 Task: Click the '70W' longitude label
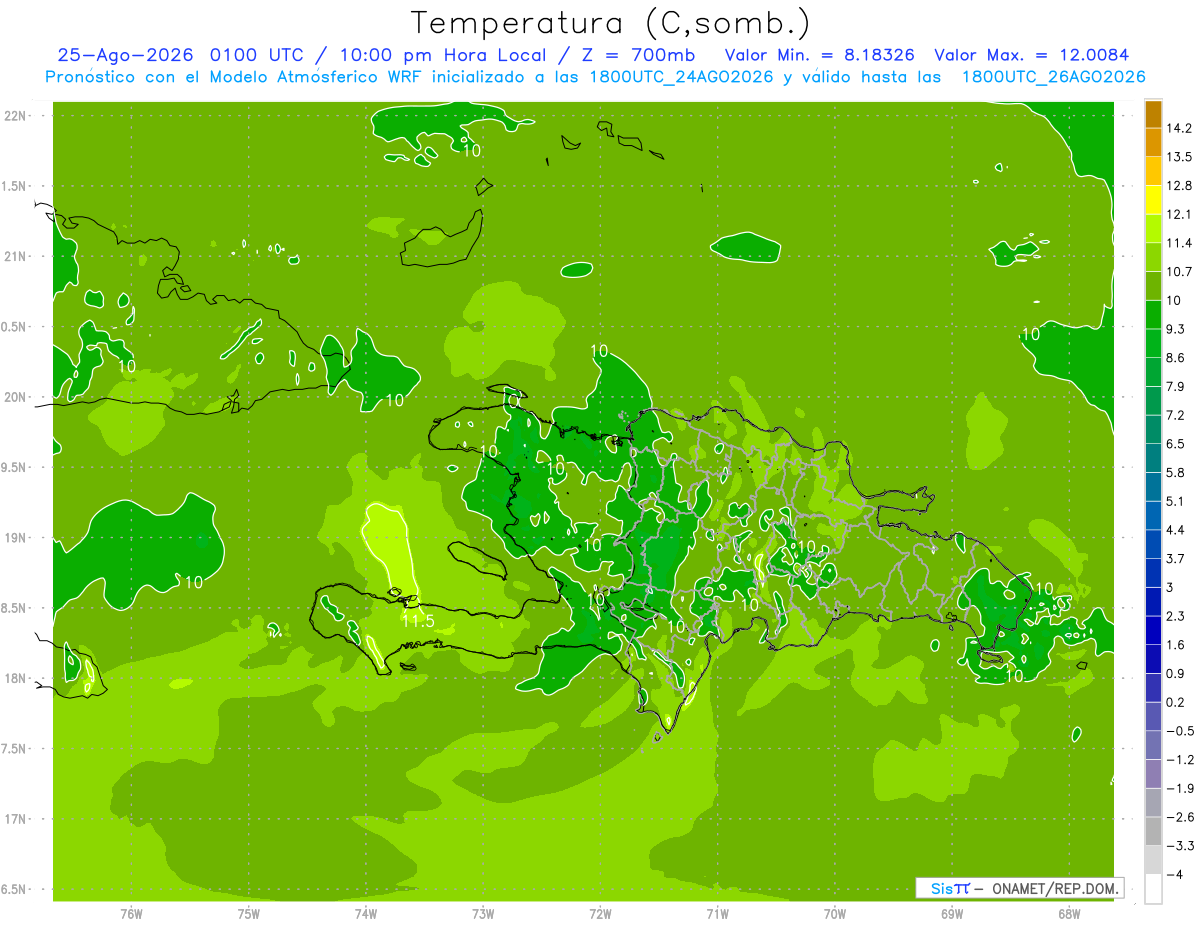[835, 913]
